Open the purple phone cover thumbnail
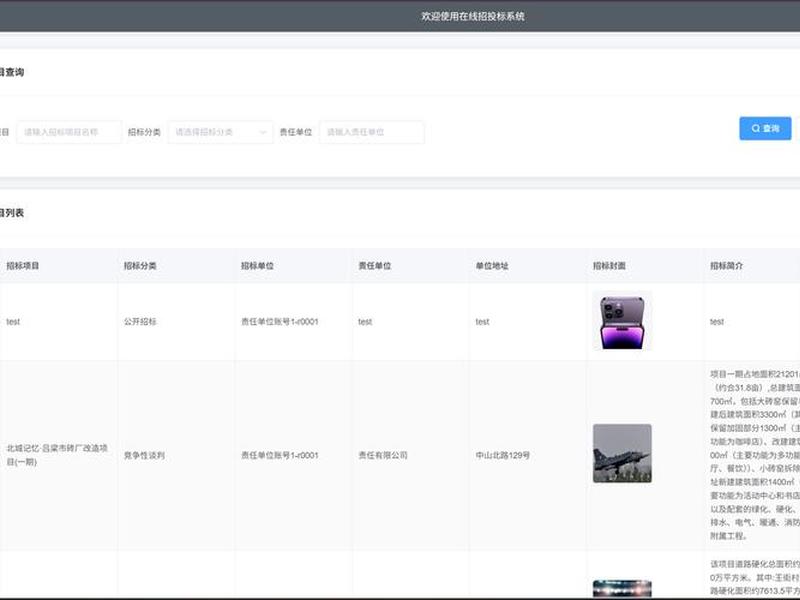This screenshot has width=800, height=600. (622, 321)
